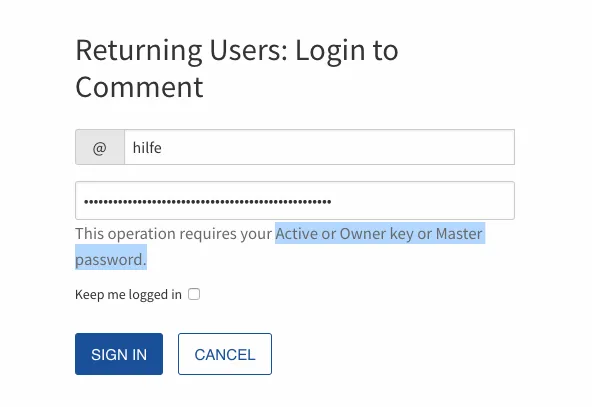Click empty space right of password dots

[x=421, y=200]
